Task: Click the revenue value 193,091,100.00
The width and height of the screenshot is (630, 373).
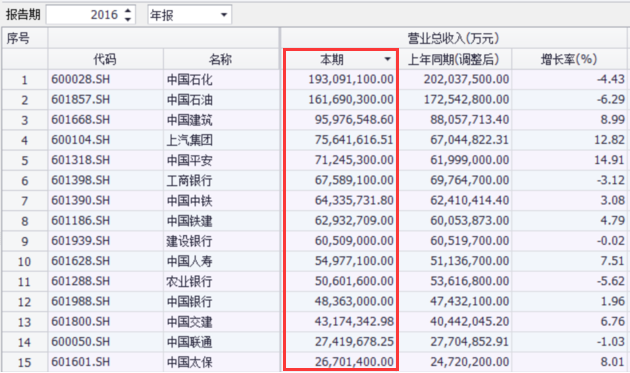Action: (x=351, y=79)
